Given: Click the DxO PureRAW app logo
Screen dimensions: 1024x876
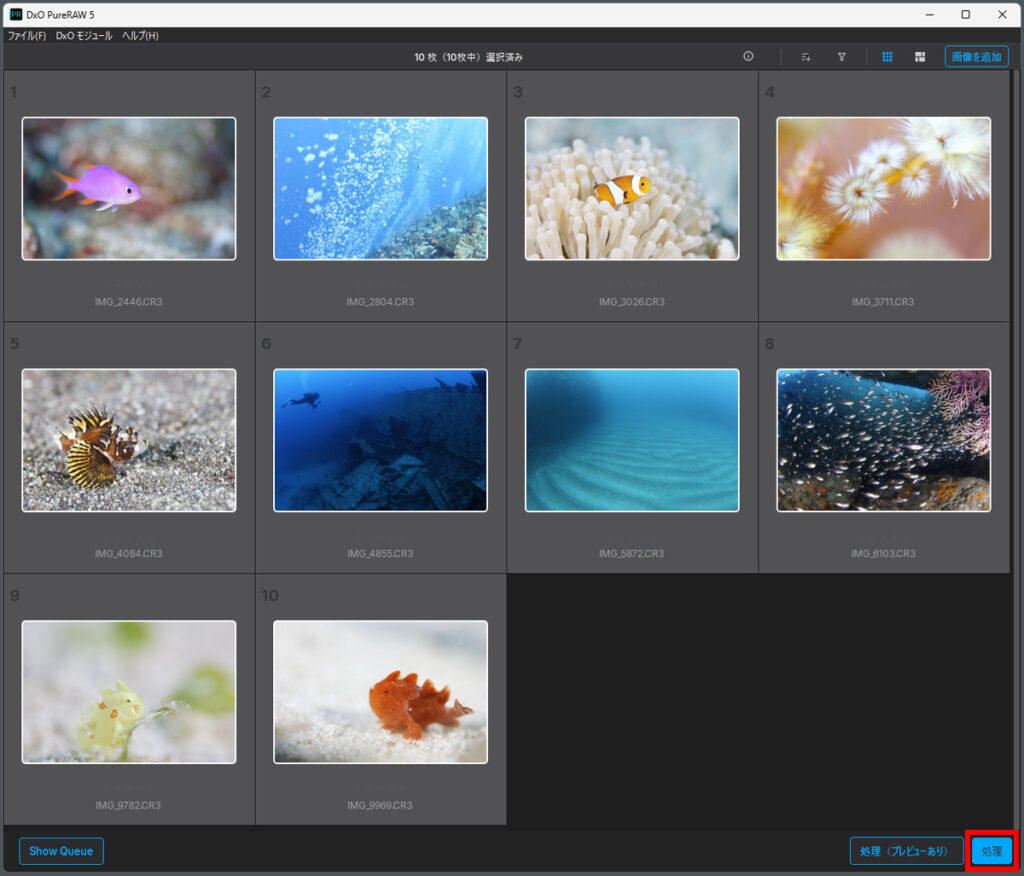Looking at the screenshot, I should click(16, 14).
